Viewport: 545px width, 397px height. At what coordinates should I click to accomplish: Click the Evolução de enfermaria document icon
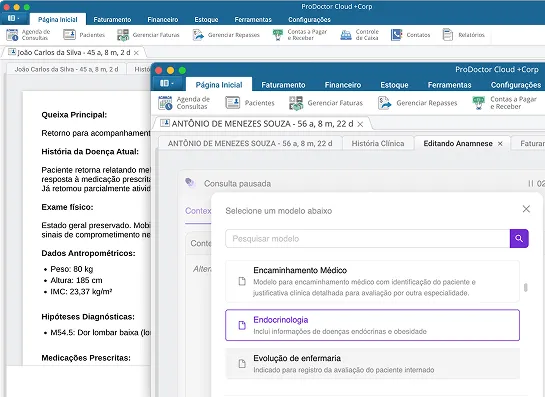242,364
